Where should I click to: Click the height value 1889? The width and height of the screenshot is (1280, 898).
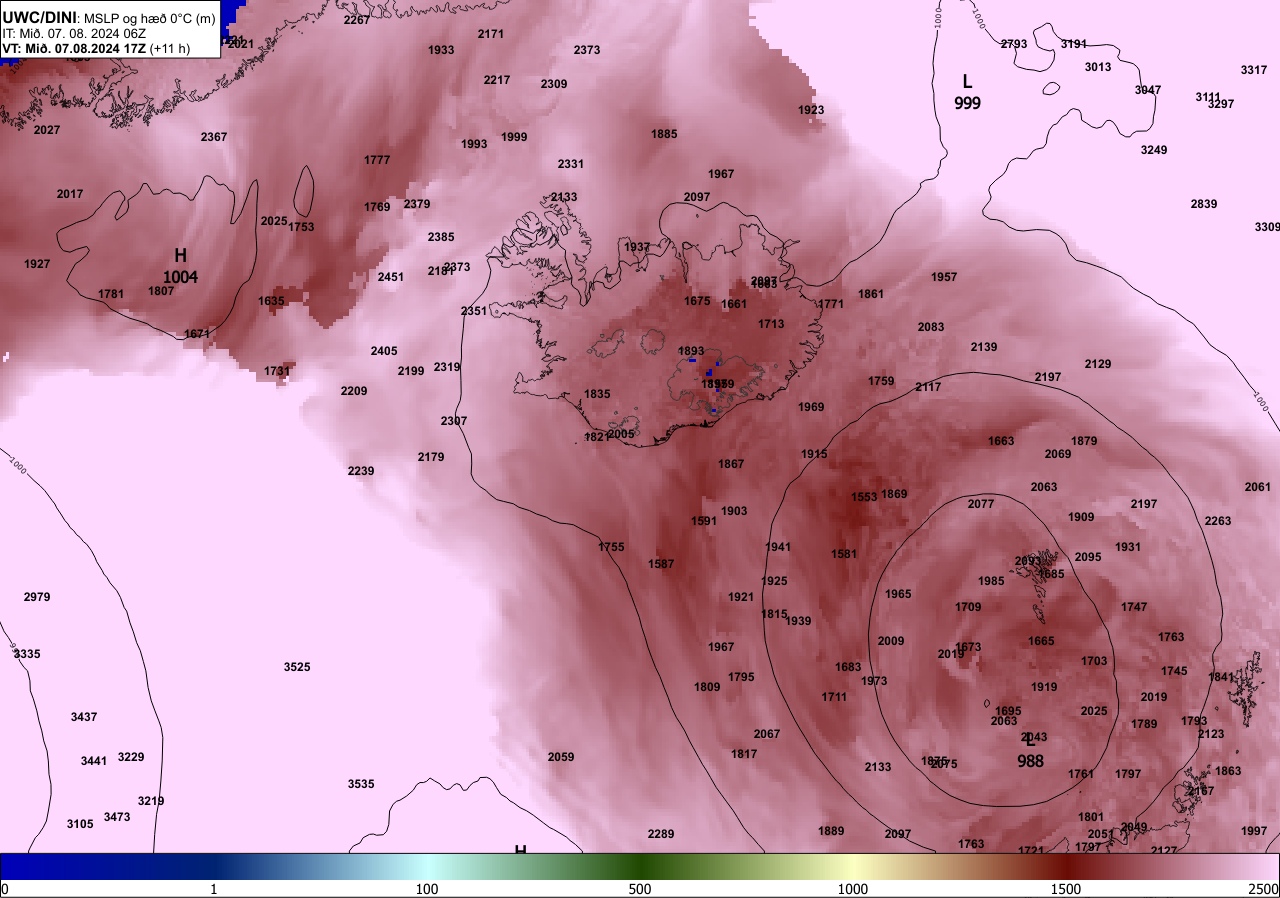click(831, 831)
